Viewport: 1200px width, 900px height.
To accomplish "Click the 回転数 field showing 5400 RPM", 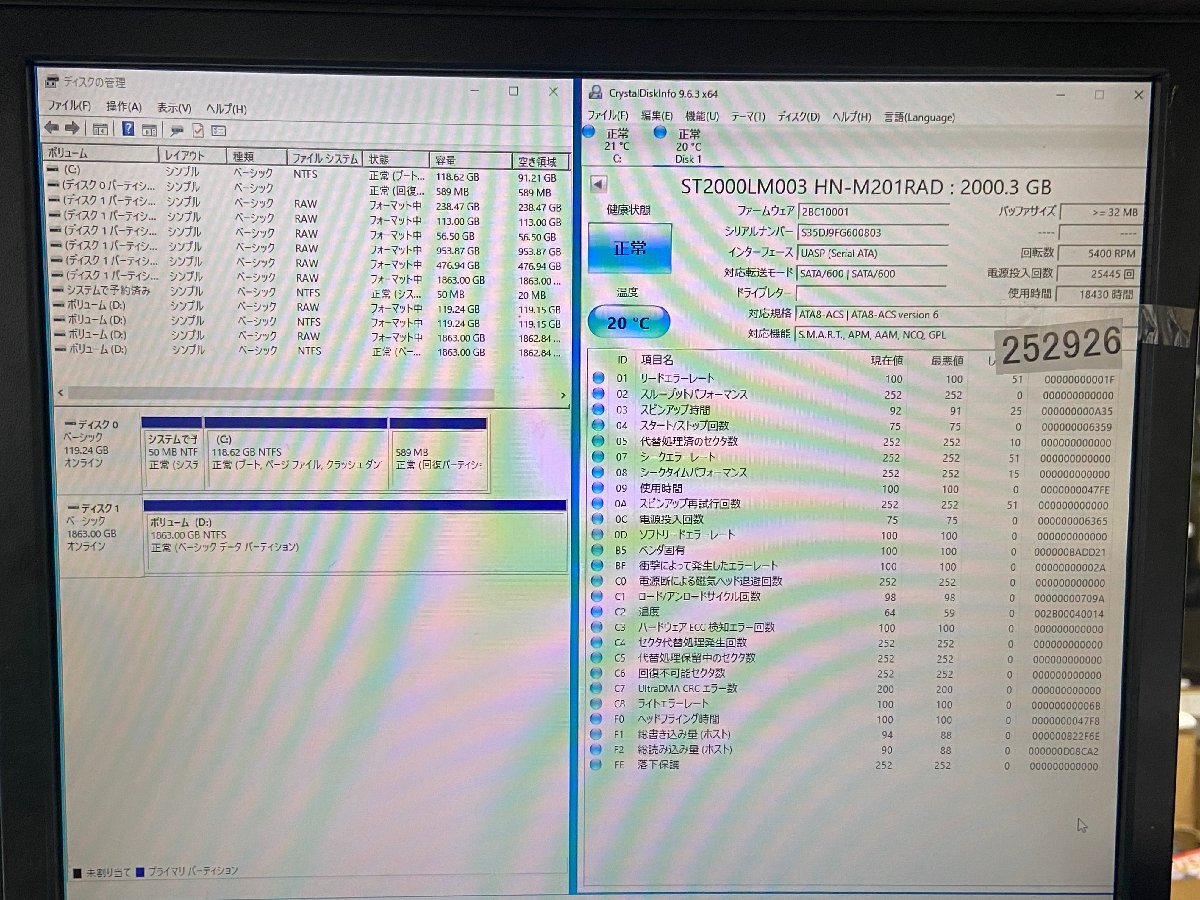I will click(1099, 254).
